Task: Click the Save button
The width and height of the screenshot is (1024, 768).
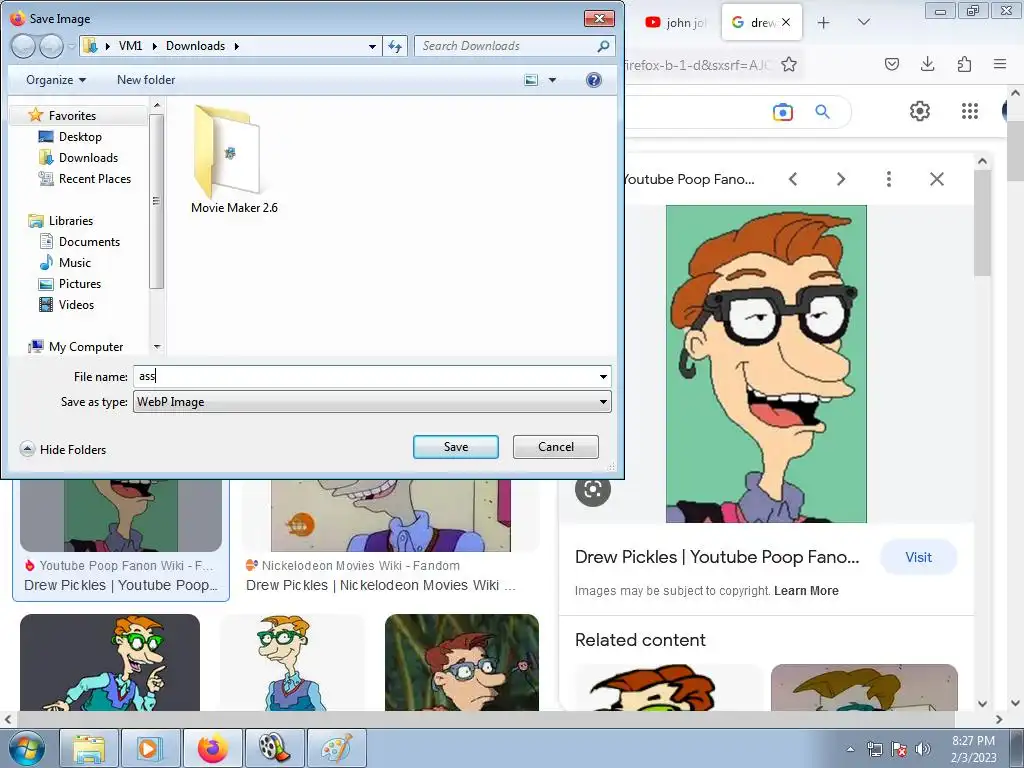Action: pyautogui.click(x=456, y=447)
